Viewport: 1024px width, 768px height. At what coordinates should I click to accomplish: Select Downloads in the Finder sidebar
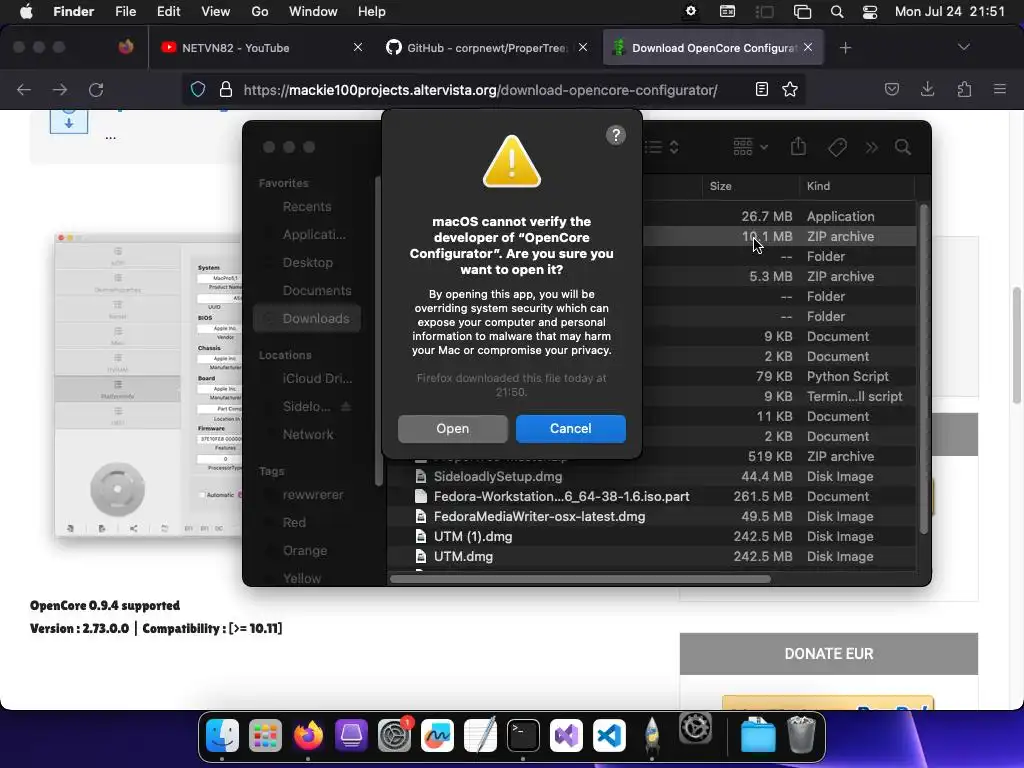pos(306,319)
